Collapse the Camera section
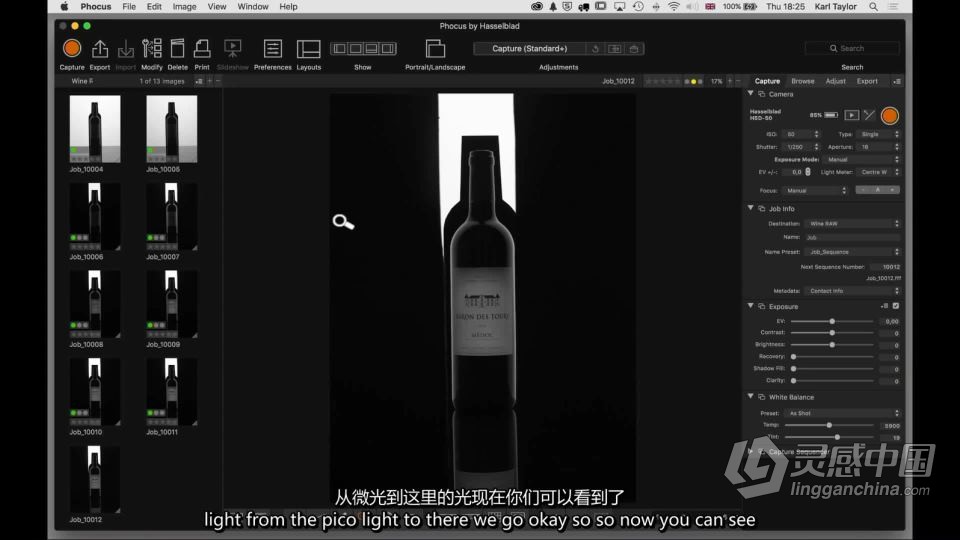Screen dimensions: 960x540 point(751,94)
